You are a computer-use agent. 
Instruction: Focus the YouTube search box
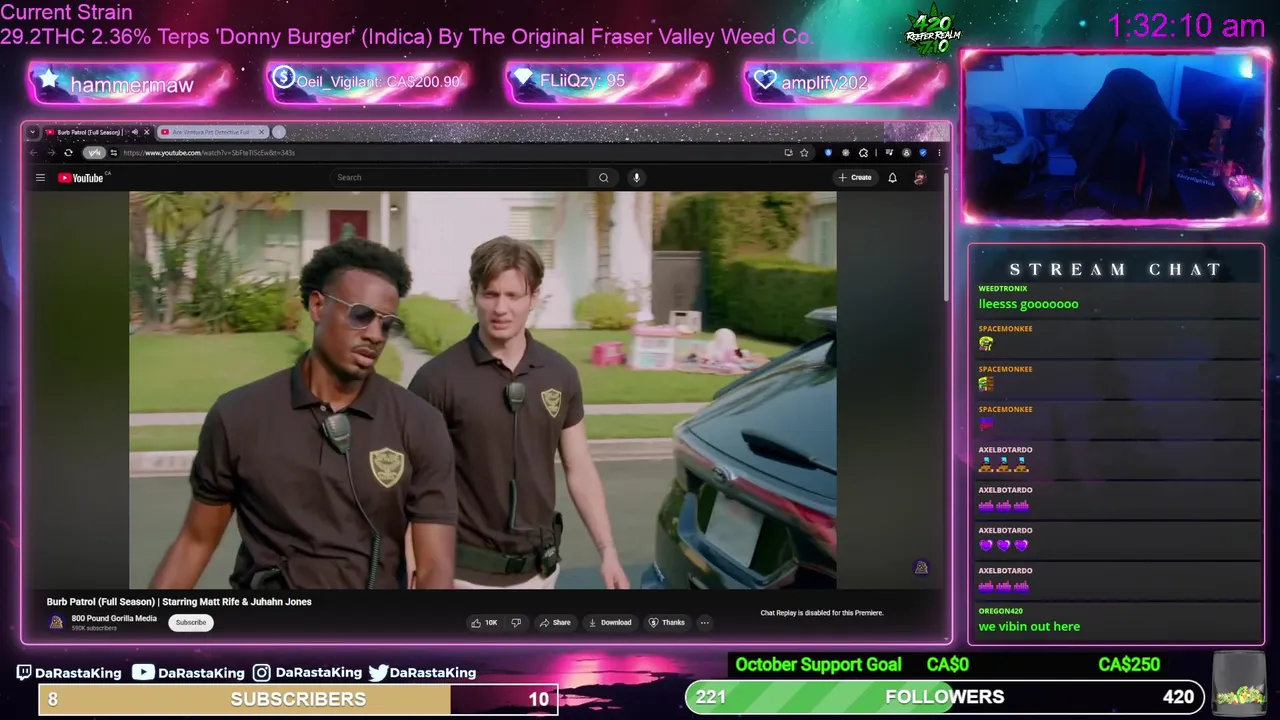[460, 178]
